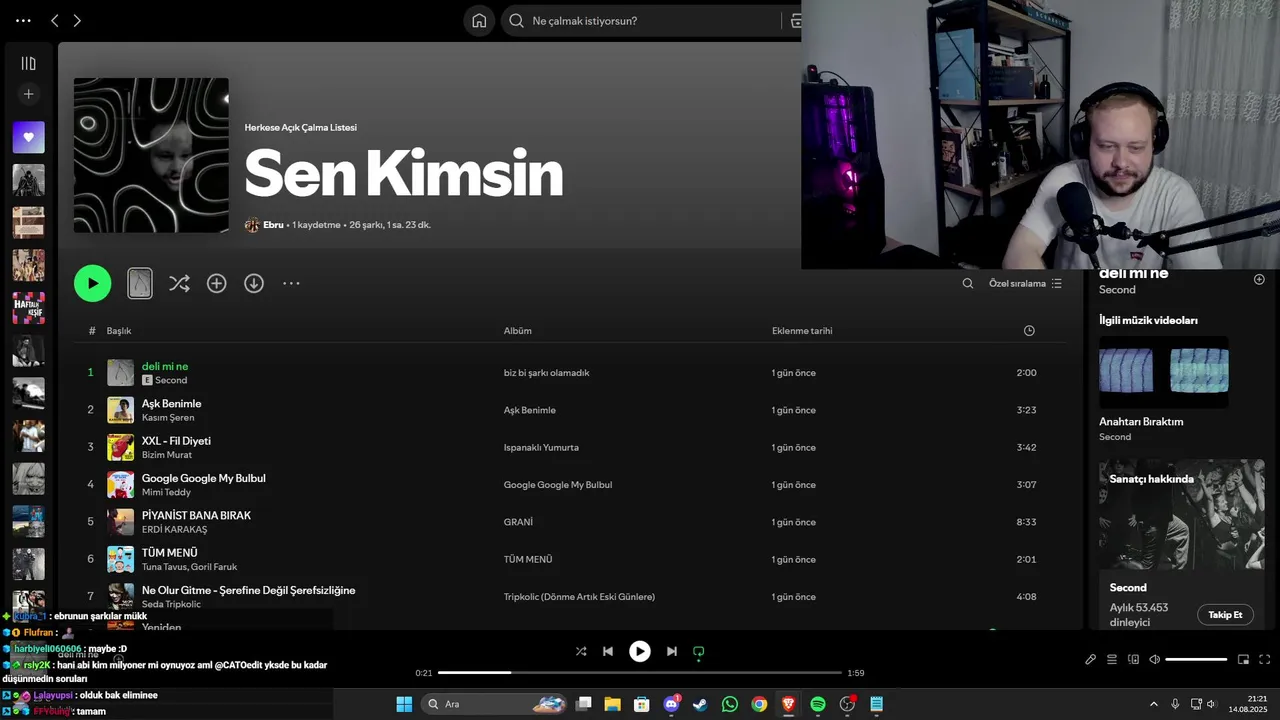Open Windows Start menu on taskbar
This screenshot has width=1280, height=720.
404,704
